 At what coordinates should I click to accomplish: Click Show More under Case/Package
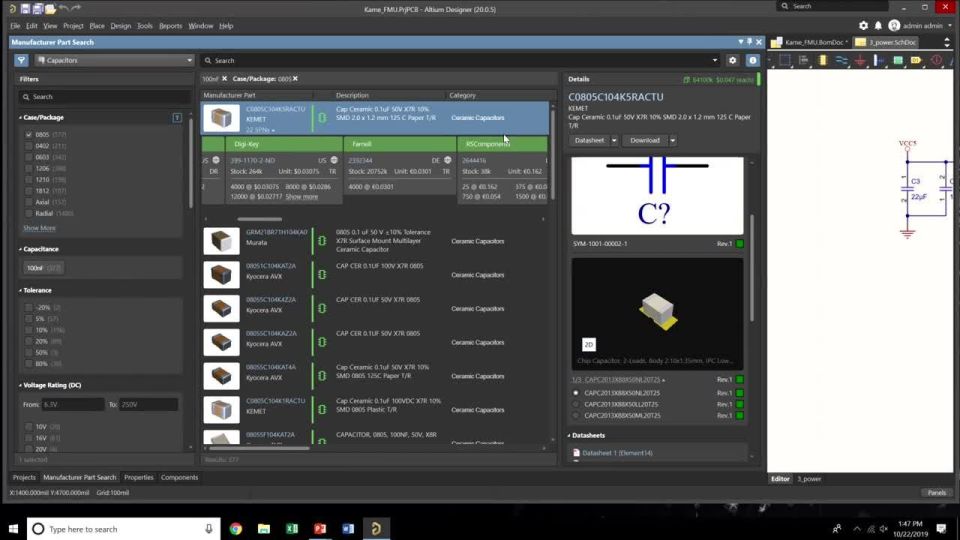tap(39, 228)
